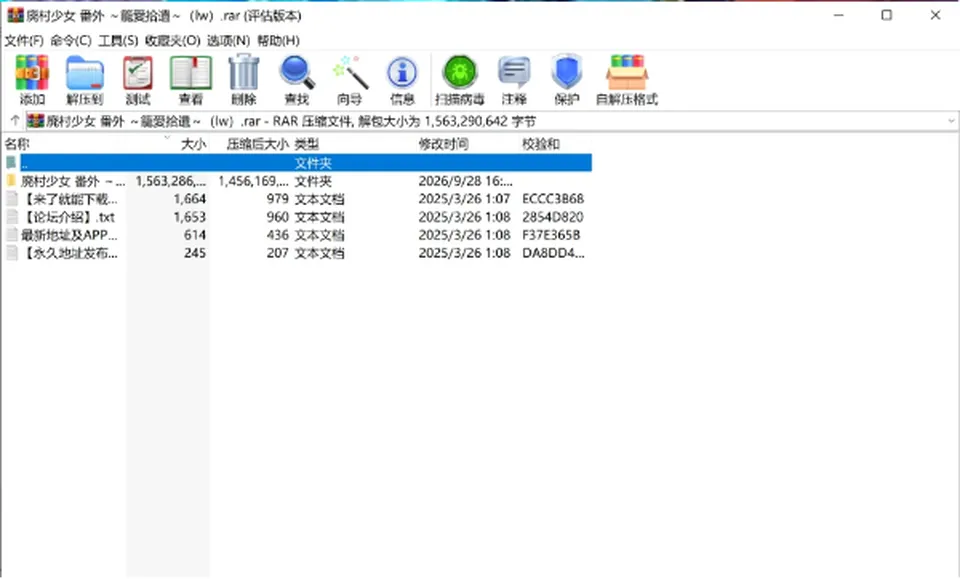The height and width of the screenshot is (579, 960).
Task: Open the 查看 (View) book icon
Action: click(x=190, y=80)
